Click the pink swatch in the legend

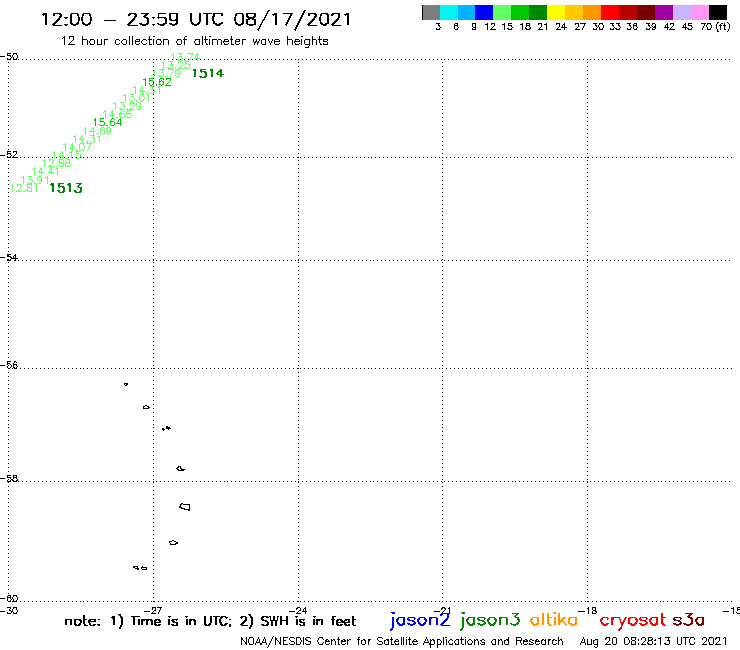pyautogui.click(x=700, y=12)
